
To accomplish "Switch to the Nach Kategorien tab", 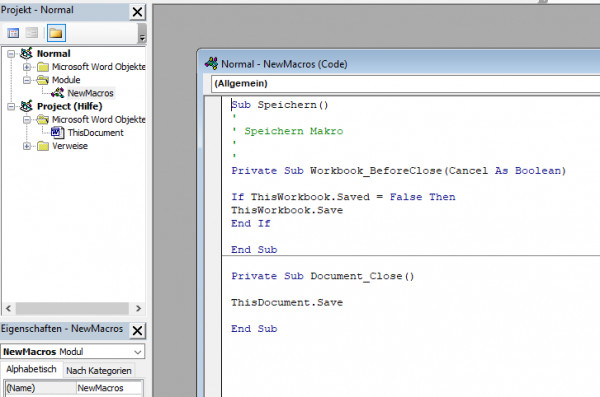I will [x=99, y=371].
